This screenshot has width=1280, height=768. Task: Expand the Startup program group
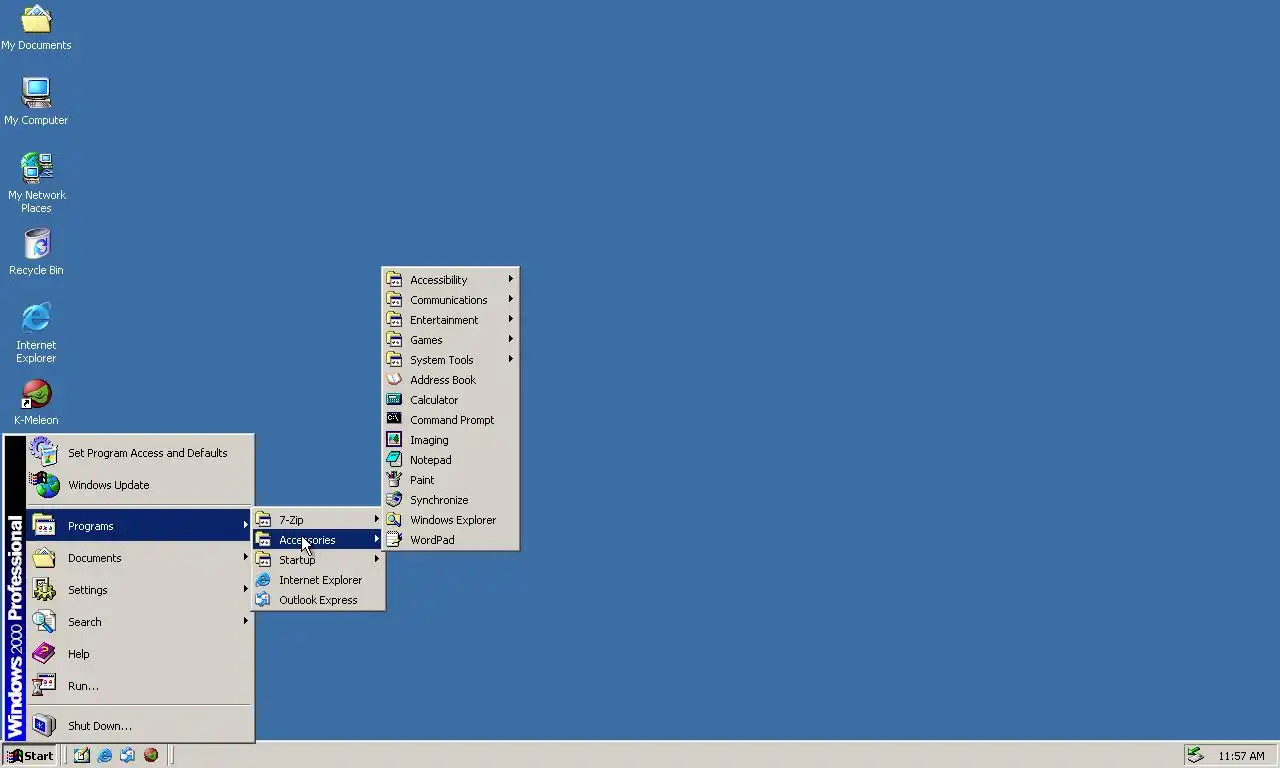click(318, 560)
